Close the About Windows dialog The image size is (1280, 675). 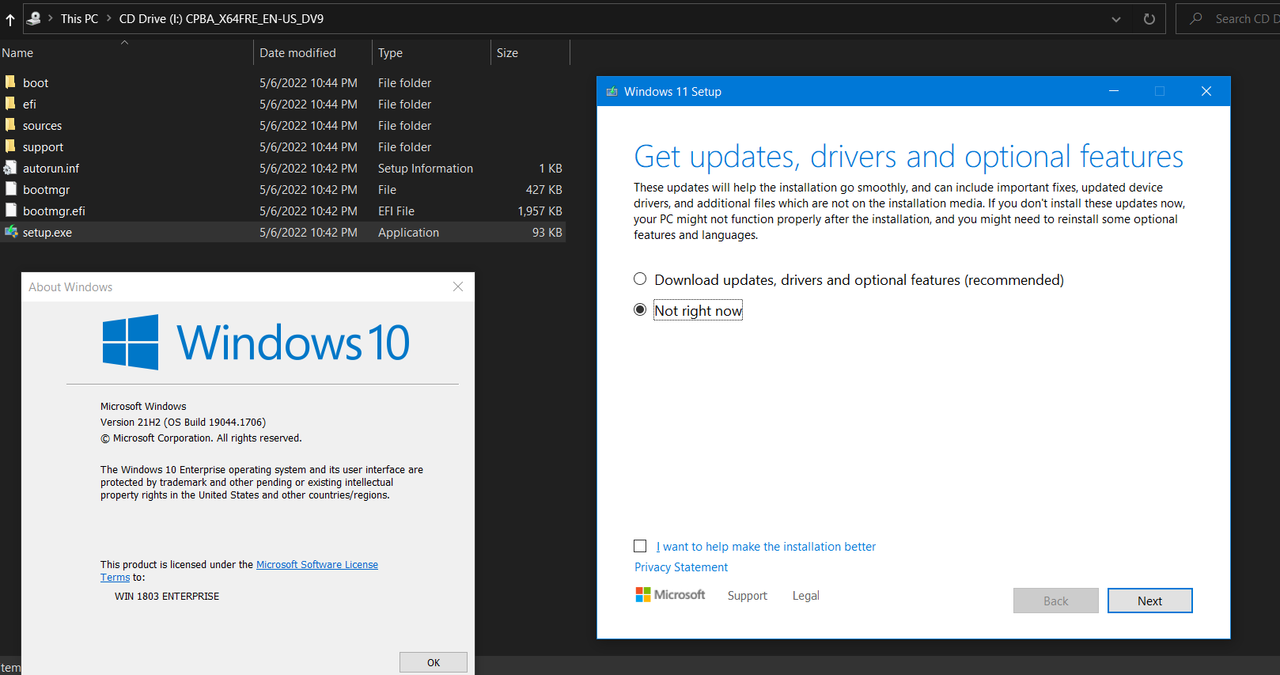(x=458, y=287)
